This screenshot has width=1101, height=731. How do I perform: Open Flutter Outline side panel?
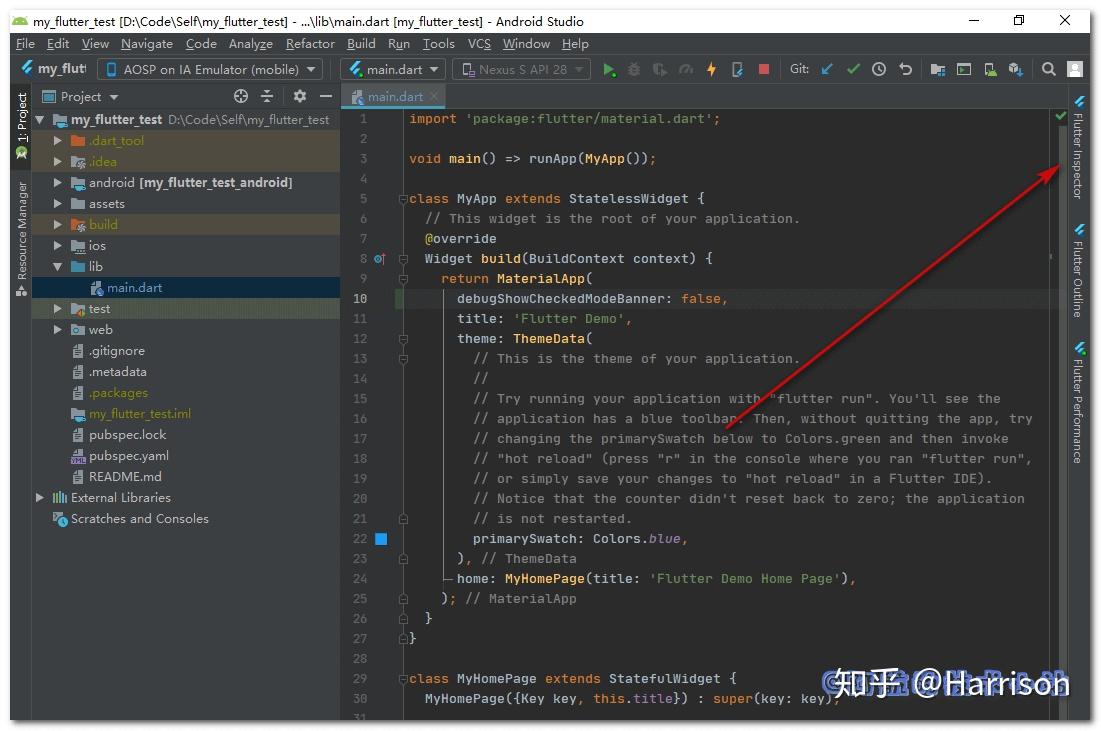1078,271
